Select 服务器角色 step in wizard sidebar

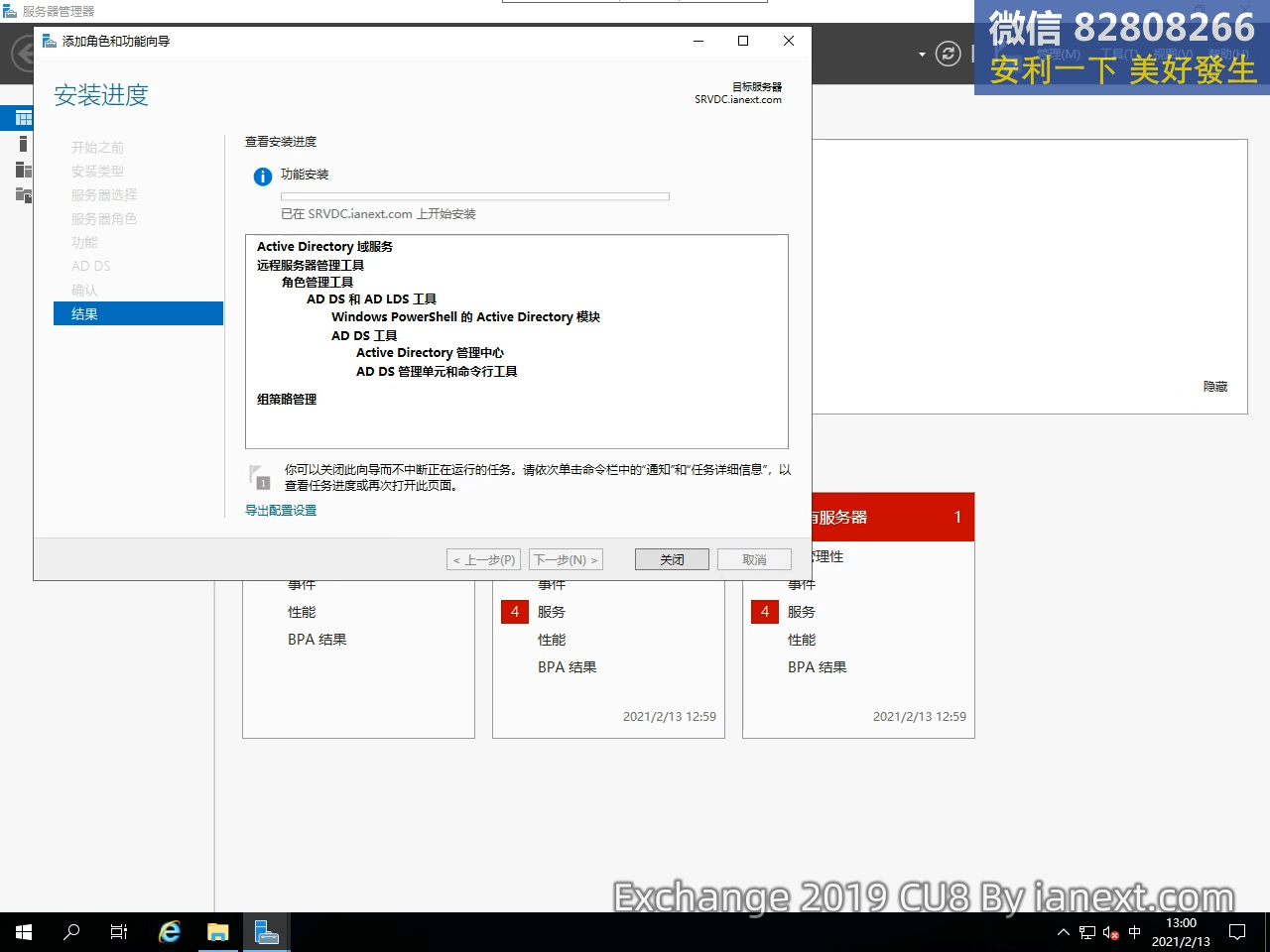coord(103,218)
